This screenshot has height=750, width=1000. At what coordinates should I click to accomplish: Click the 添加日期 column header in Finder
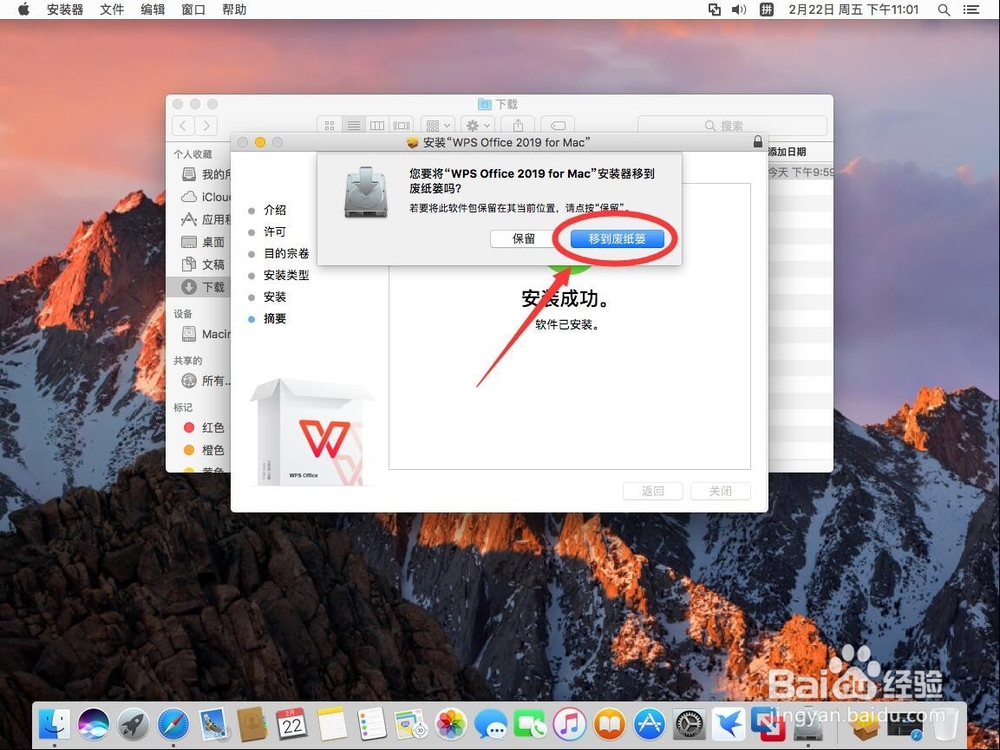(x=787, y=152)
